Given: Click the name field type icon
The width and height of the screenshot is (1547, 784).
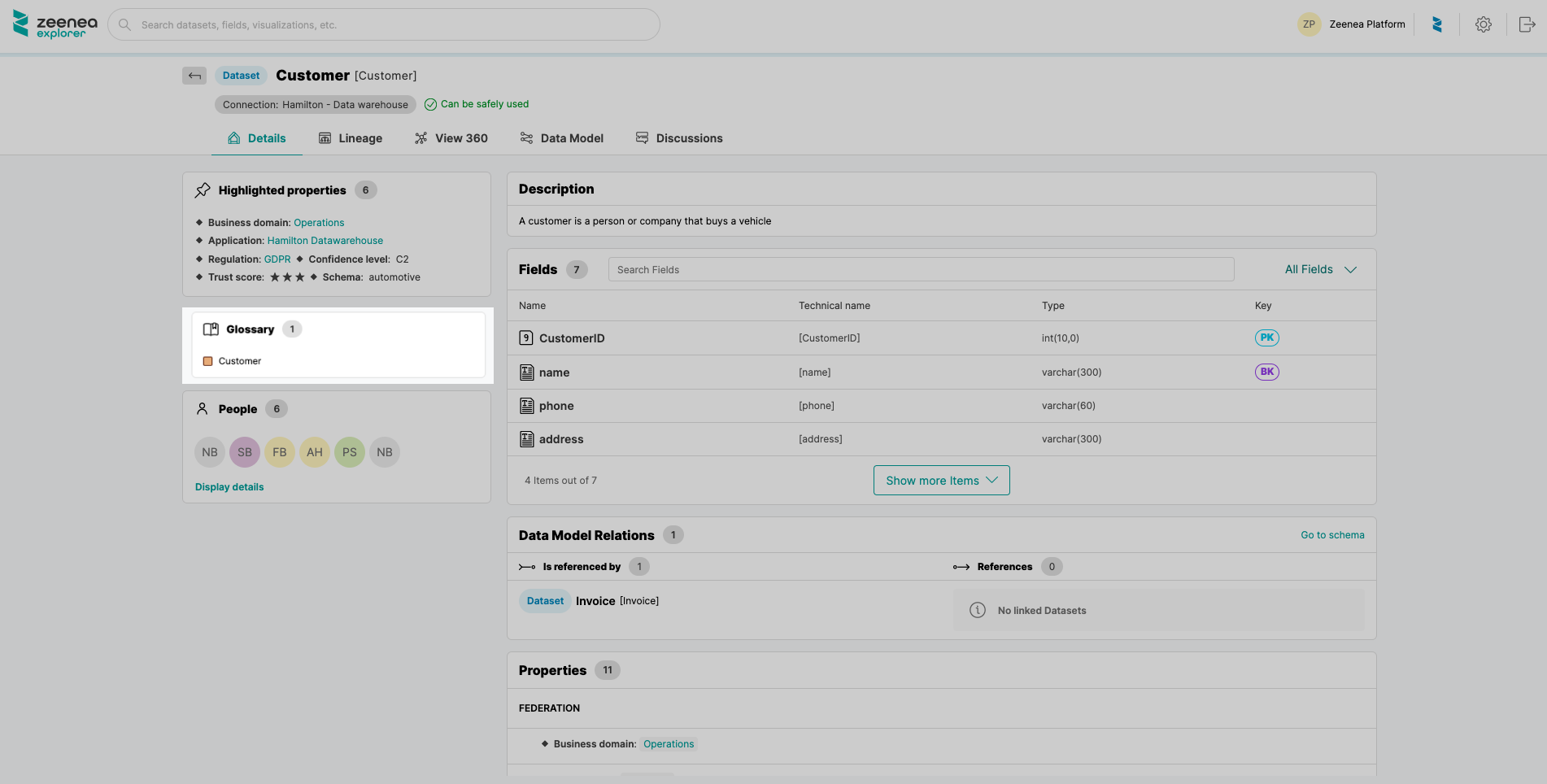Looking at the screenshot, I should pos(527,372).
